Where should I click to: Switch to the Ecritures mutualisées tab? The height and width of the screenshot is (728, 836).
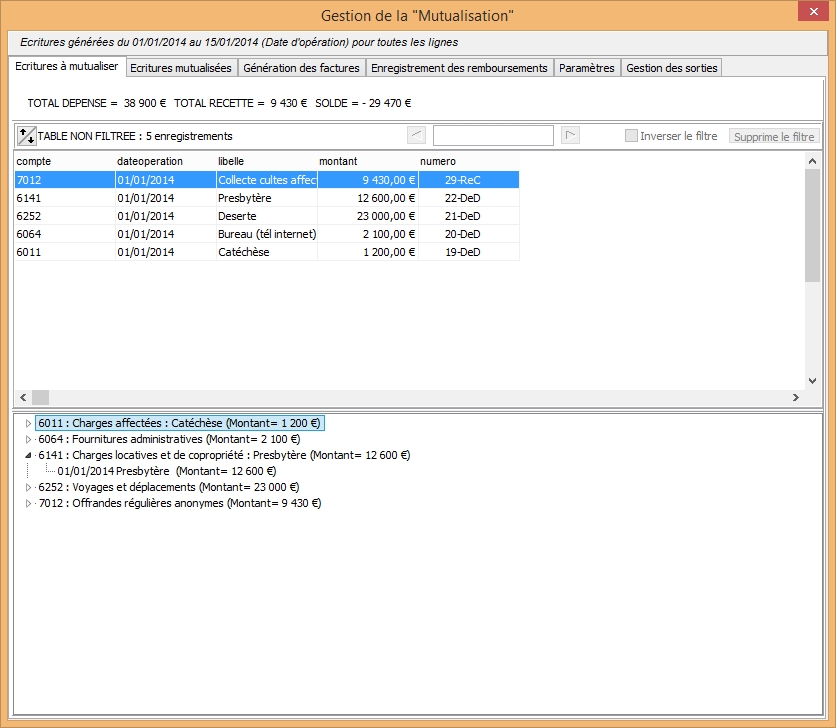click(x=181, y=68)
